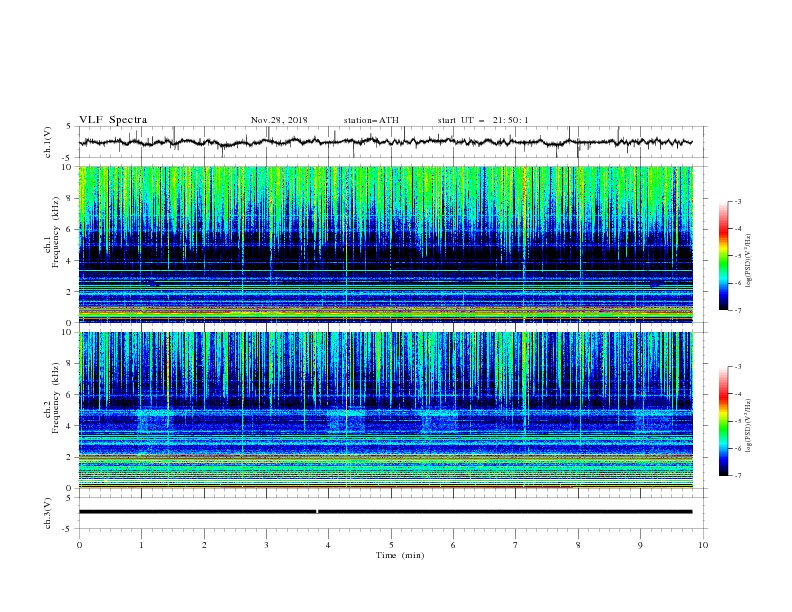
Task: Click time axis tick label "0"
Action: [x=79, y=545]
